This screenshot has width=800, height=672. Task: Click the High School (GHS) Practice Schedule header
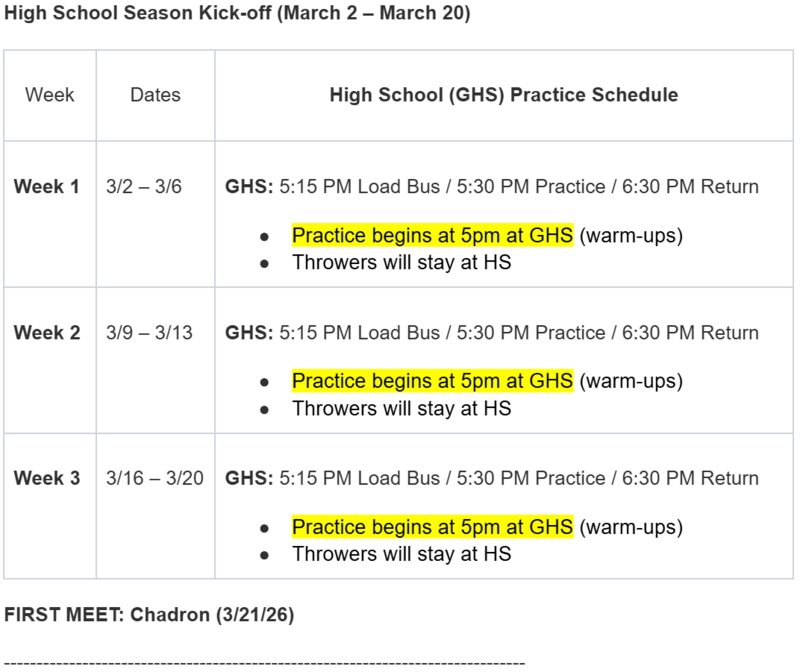503,96
